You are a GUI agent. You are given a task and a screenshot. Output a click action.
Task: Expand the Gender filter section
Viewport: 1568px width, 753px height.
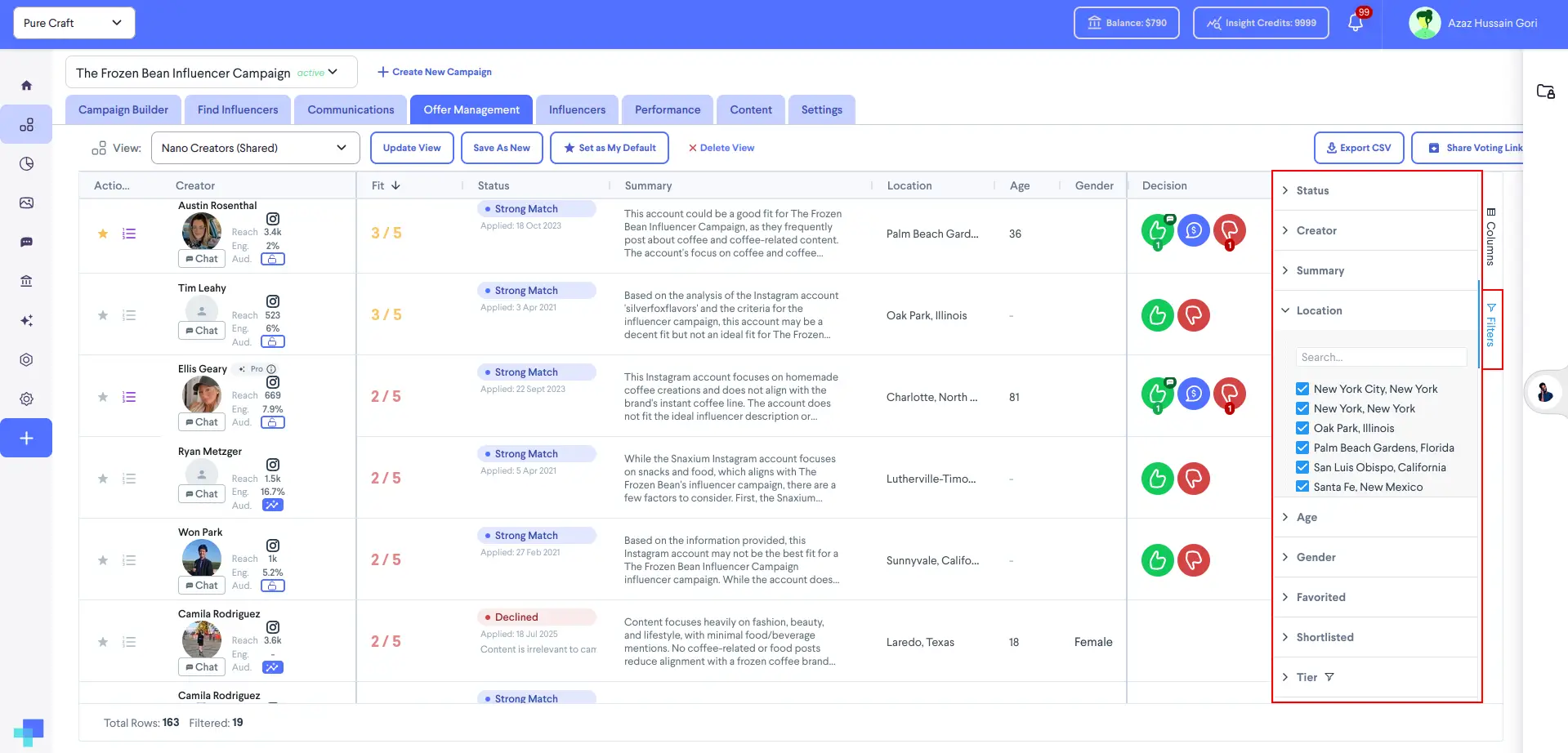tap(1377, 557)
